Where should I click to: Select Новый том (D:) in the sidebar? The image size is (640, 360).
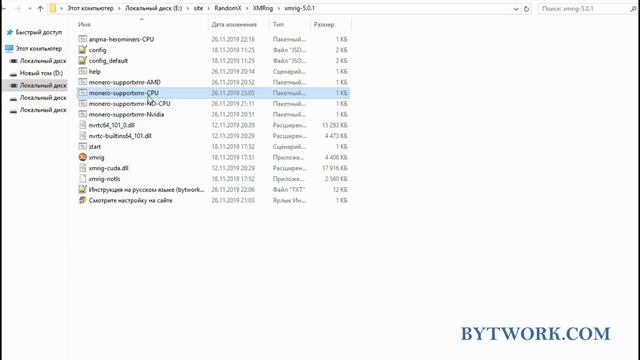point(41,73)
